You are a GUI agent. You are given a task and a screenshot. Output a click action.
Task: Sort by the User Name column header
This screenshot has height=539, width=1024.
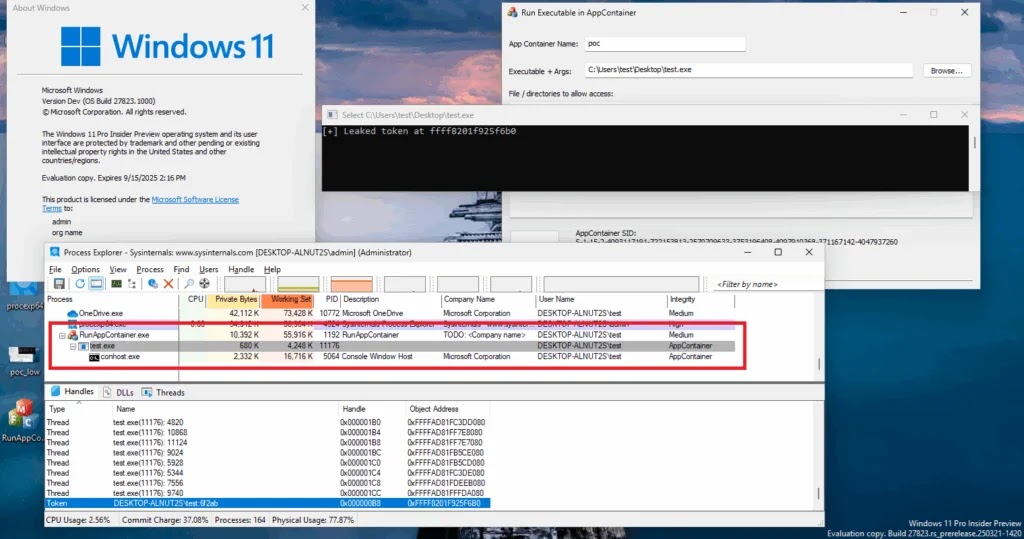600,299
